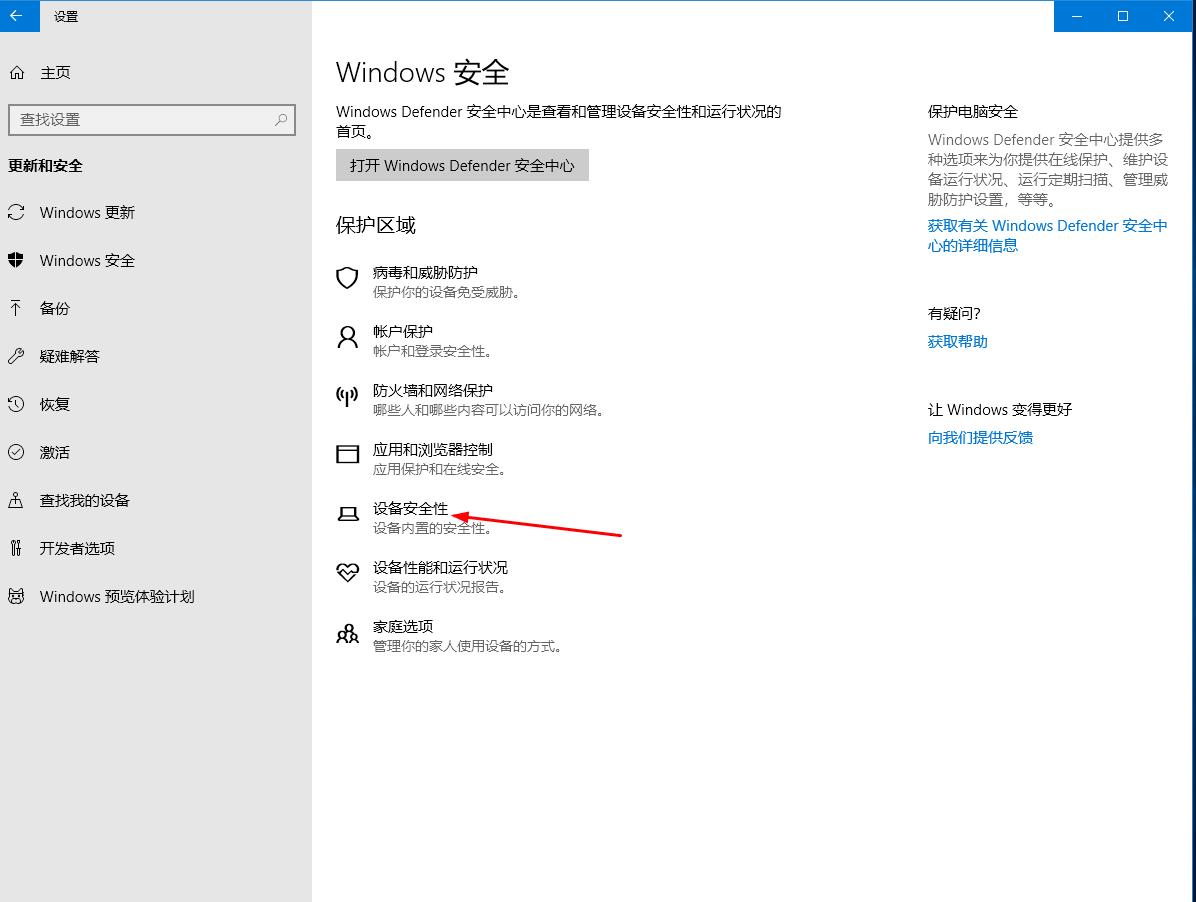Open 帐户保护 protection area
1196x902 pixels.
pos(403,331)
